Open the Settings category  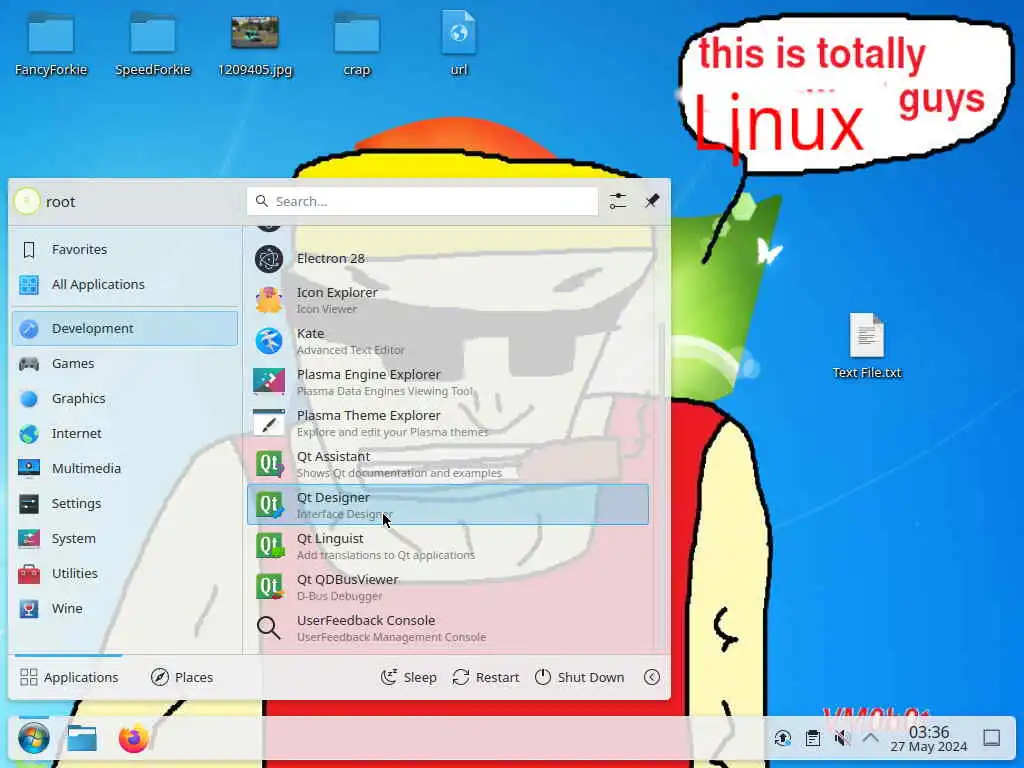point(125,504)
